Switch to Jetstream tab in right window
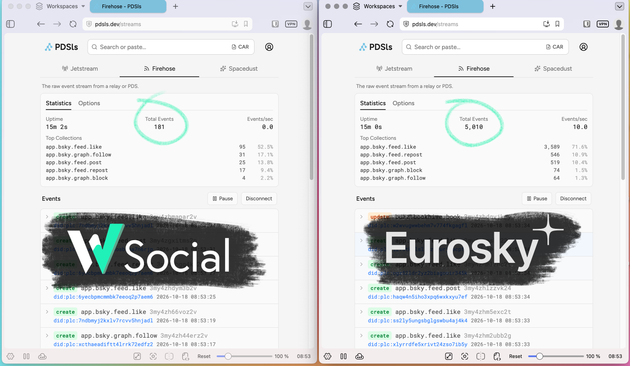Image resolution: width=630 pixels, height=366 pixels. point(394,69)
